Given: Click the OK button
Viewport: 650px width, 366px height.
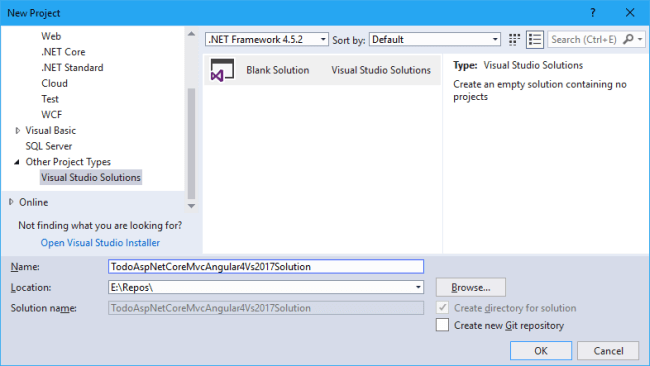Looking at the screenshot, I should tap(541, 351).
